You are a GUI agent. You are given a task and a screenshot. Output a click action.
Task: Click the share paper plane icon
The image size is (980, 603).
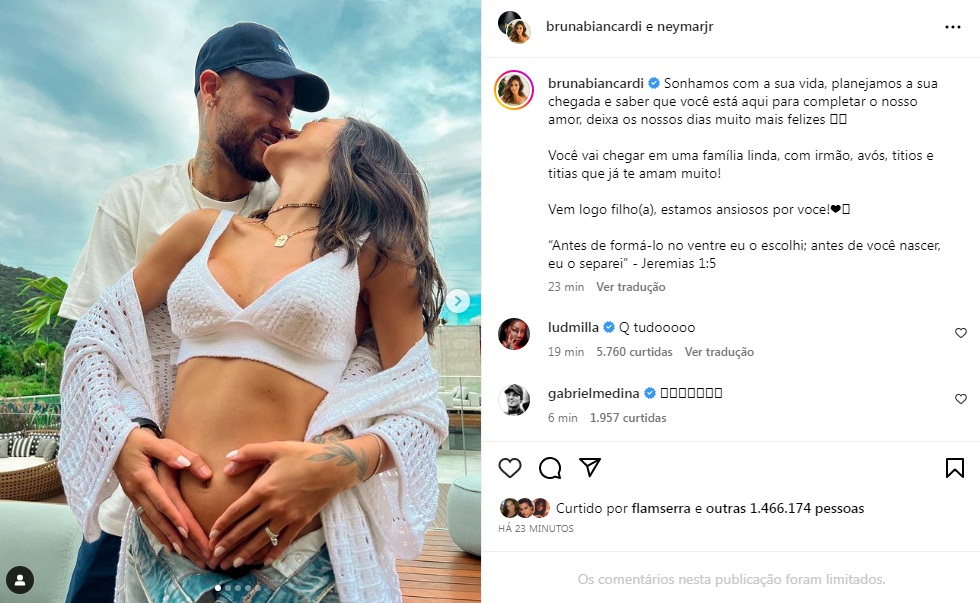pos(590,468)
